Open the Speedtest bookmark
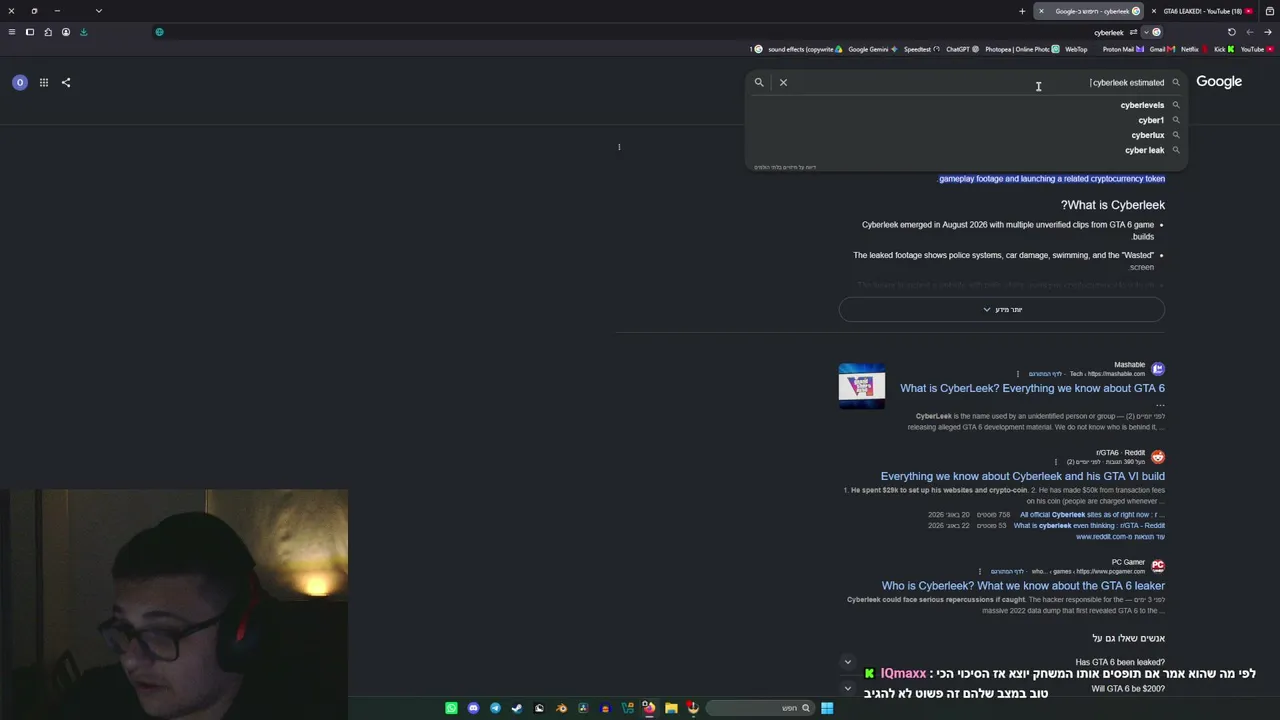Viewport: 1280px width, 720px height. [x=921, y=49]
